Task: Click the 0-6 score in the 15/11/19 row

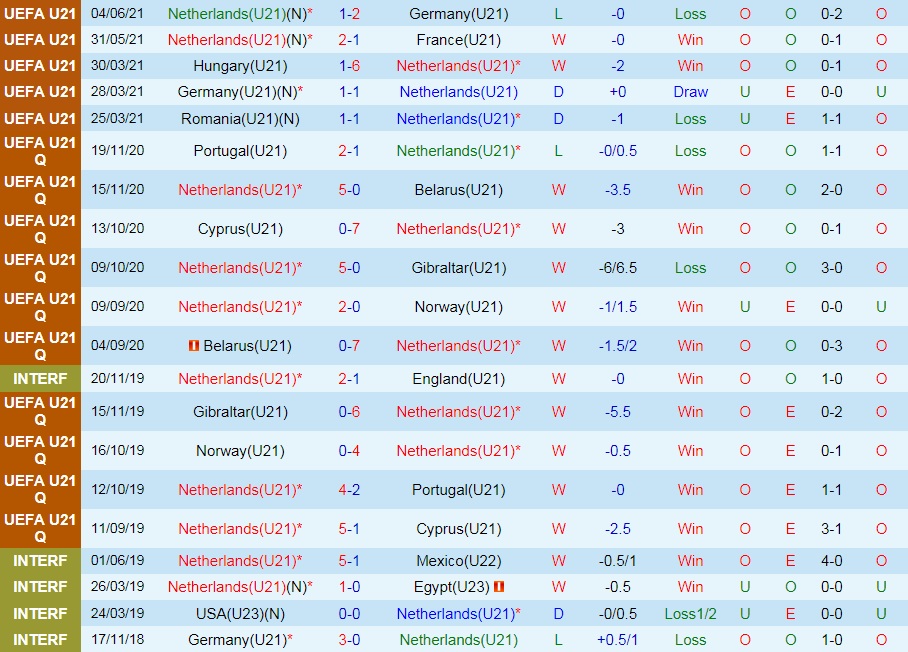Action: click(x=349, y=412)
